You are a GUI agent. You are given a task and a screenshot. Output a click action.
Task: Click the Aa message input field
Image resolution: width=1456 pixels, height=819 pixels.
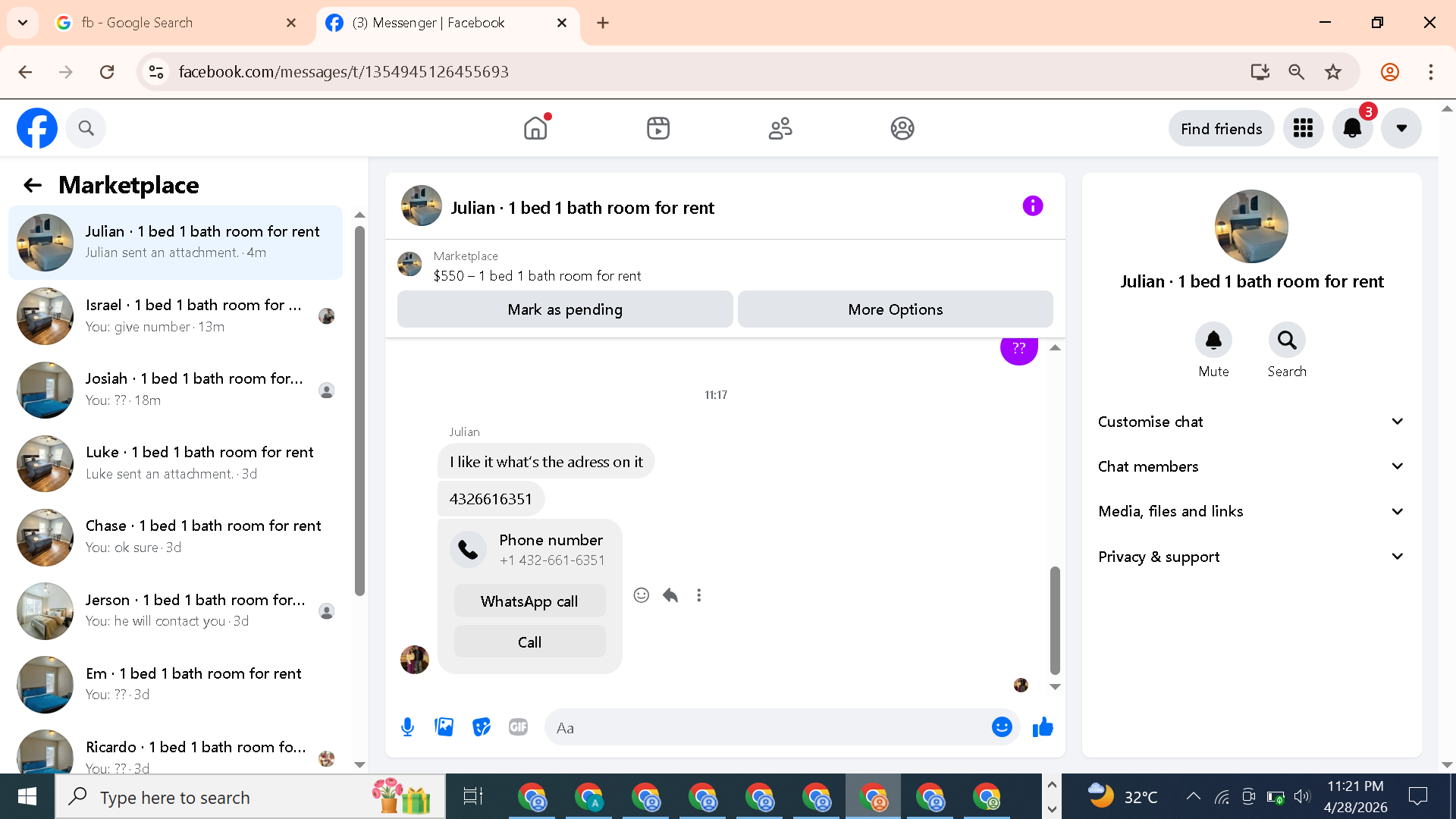coord(766,728)
